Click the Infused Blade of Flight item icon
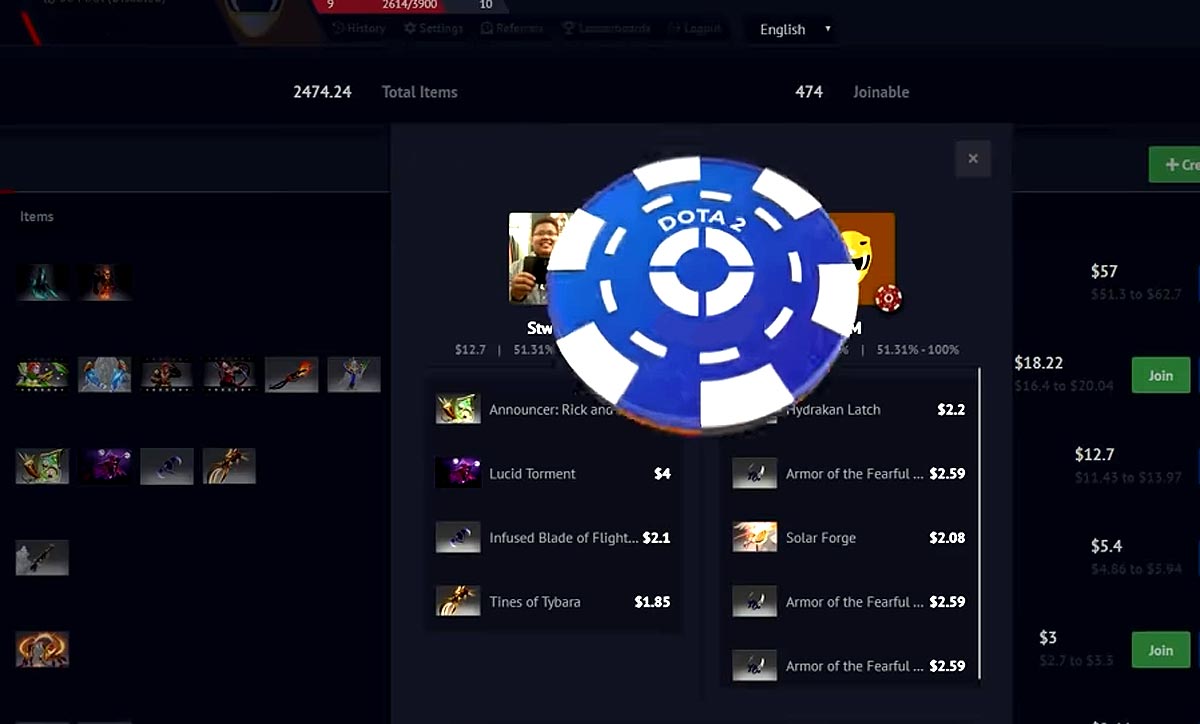This screenshot has width=1200, height=724. pyautogui.click(x=458, y=537)
